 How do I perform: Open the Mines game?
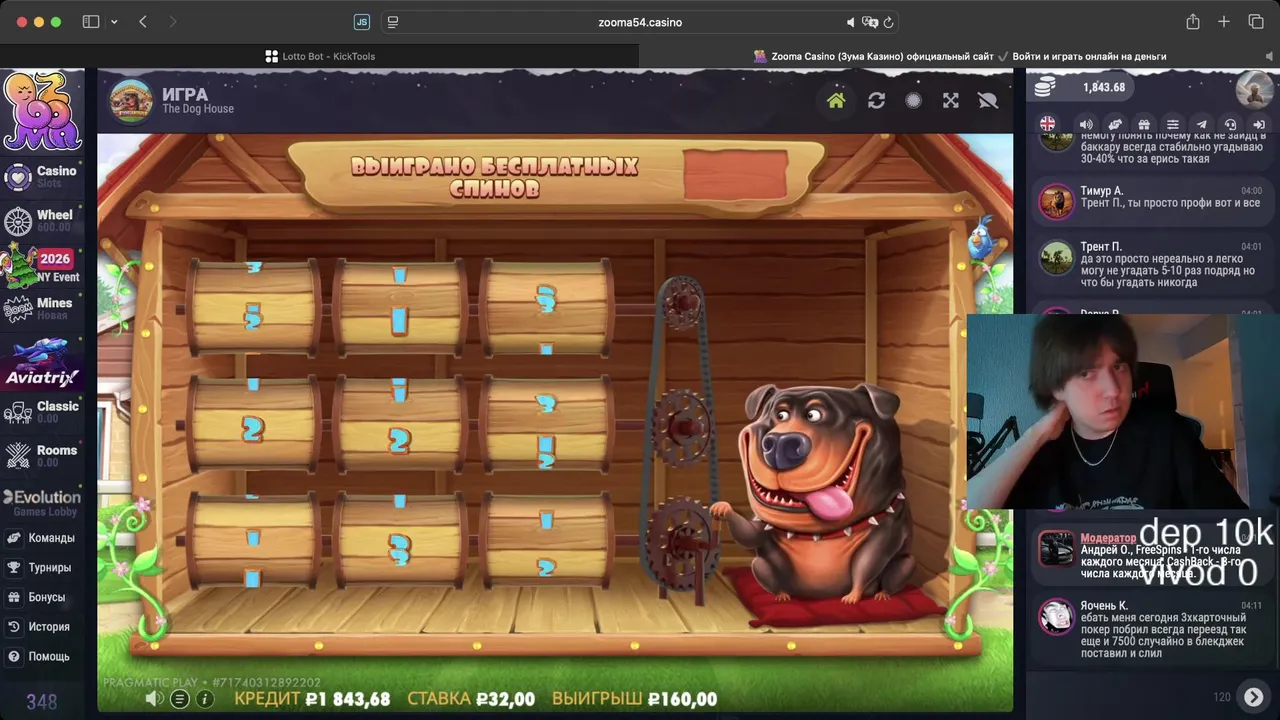[40, 308]
